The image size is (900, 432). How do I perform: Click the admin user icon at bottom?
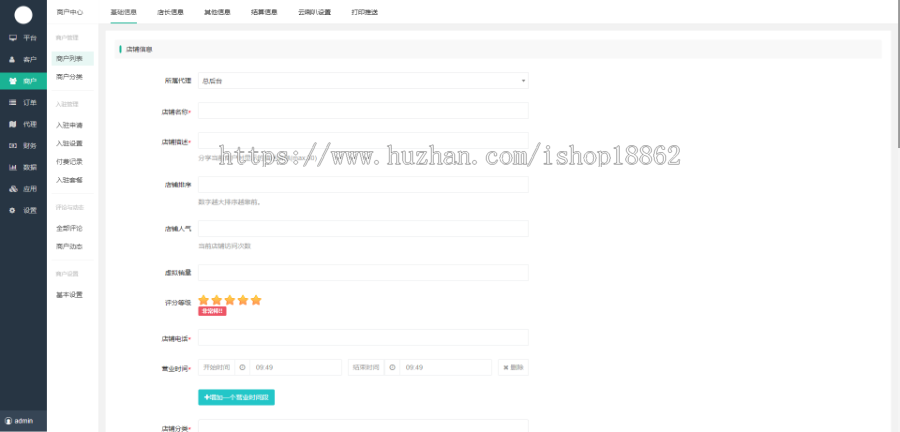8,421
